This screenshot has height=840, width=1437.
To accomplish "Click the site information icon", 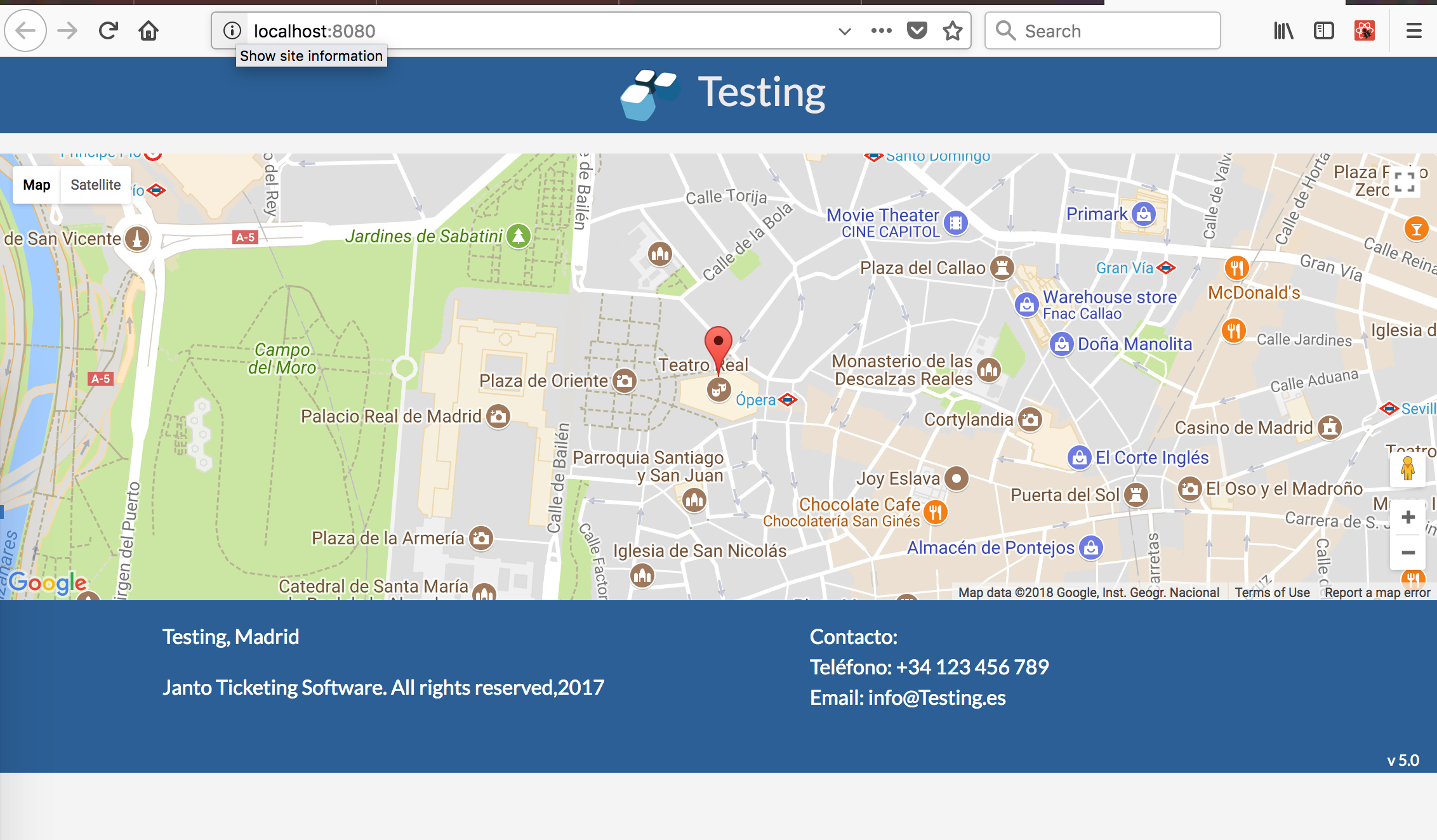I will click(x=232, y=30).
